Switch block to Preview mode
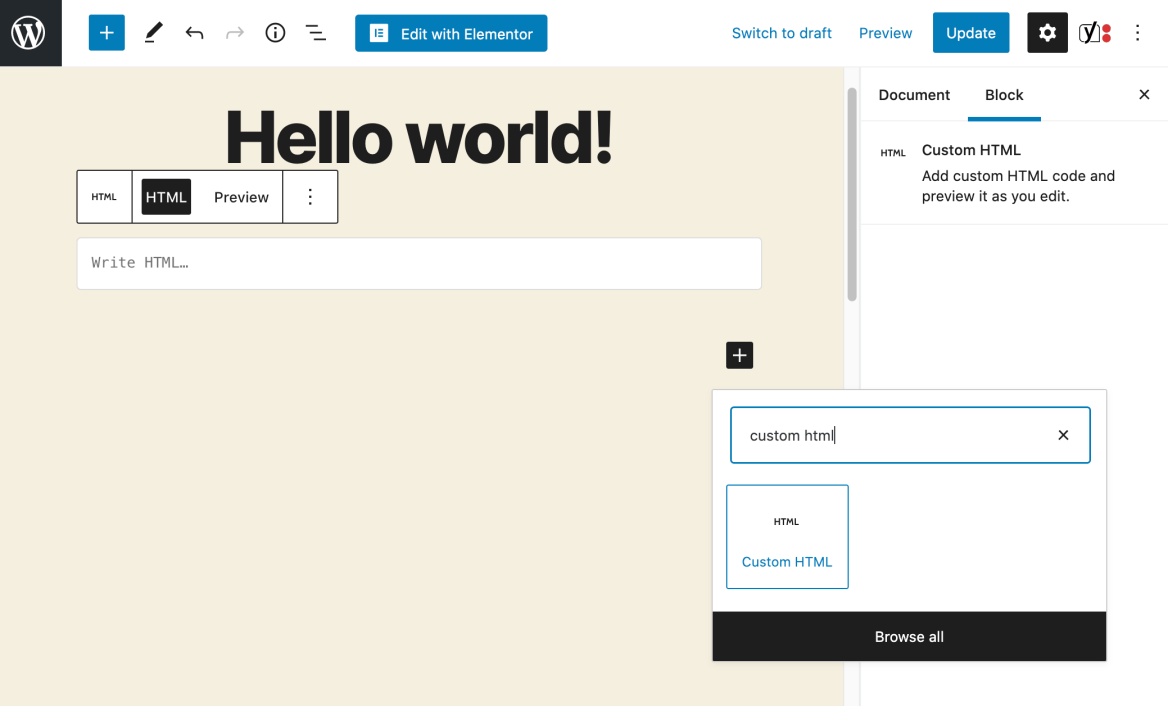Image resolution: width=1168 pixels, height=706 pixels. coord(241,197)
